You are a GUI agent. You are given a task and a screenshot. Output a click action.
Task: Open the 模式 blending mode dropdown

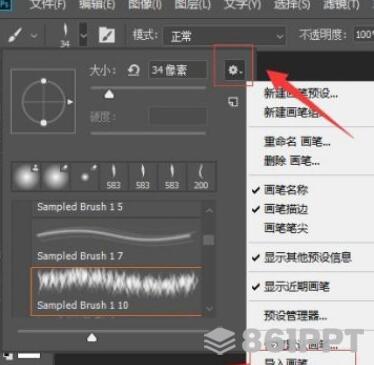(x=225, y=35)
